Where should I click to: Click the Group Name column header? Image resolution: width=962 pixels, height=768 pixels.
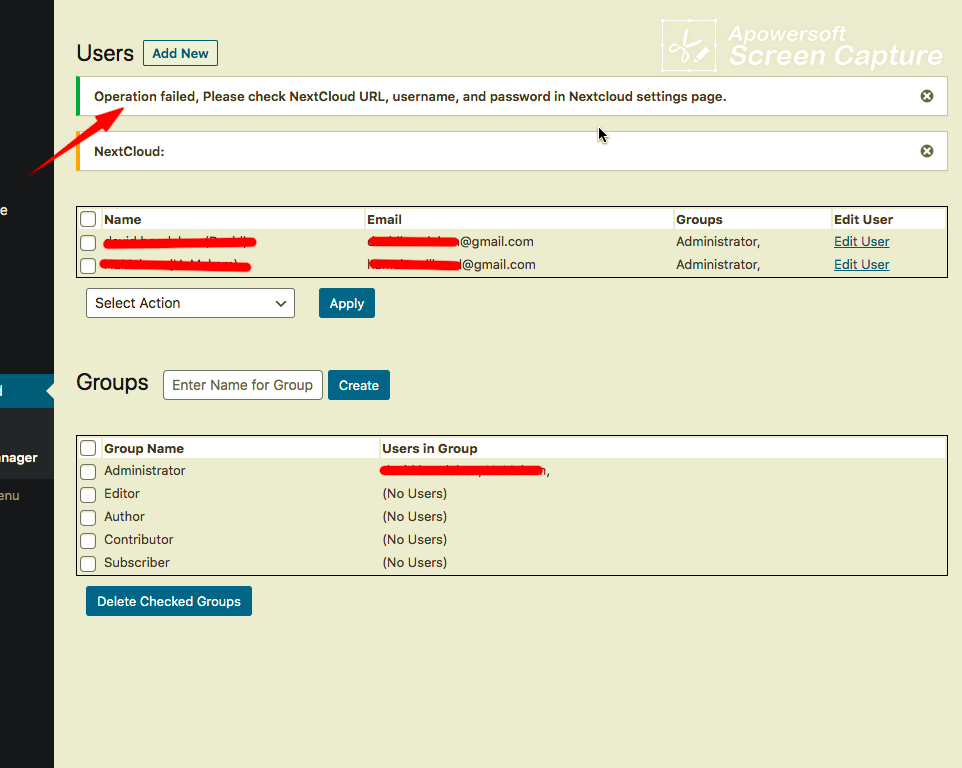click(144, 448)
